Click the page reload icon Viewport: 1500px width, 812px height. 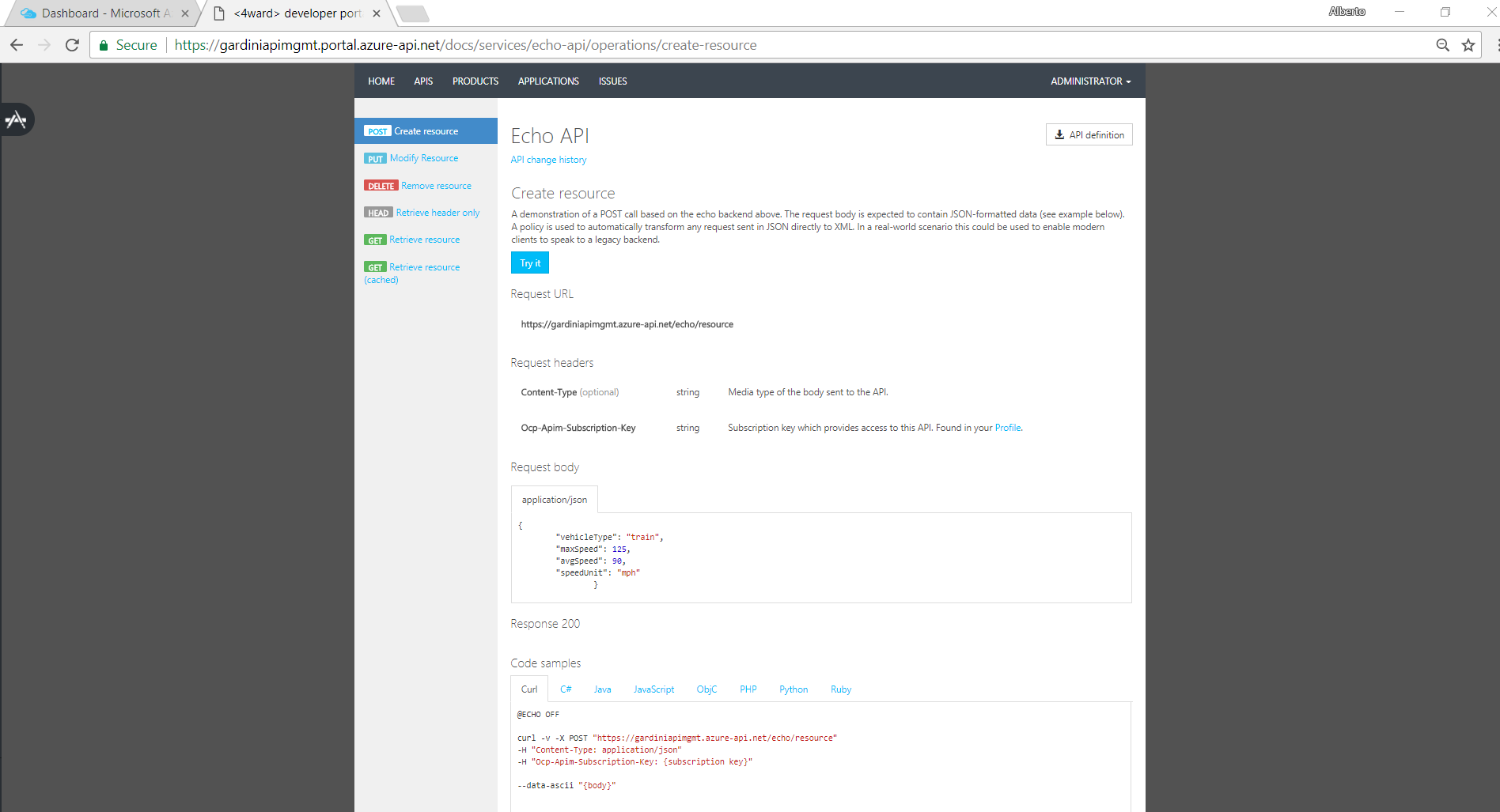pyautogui.click(x=71, y=45)
